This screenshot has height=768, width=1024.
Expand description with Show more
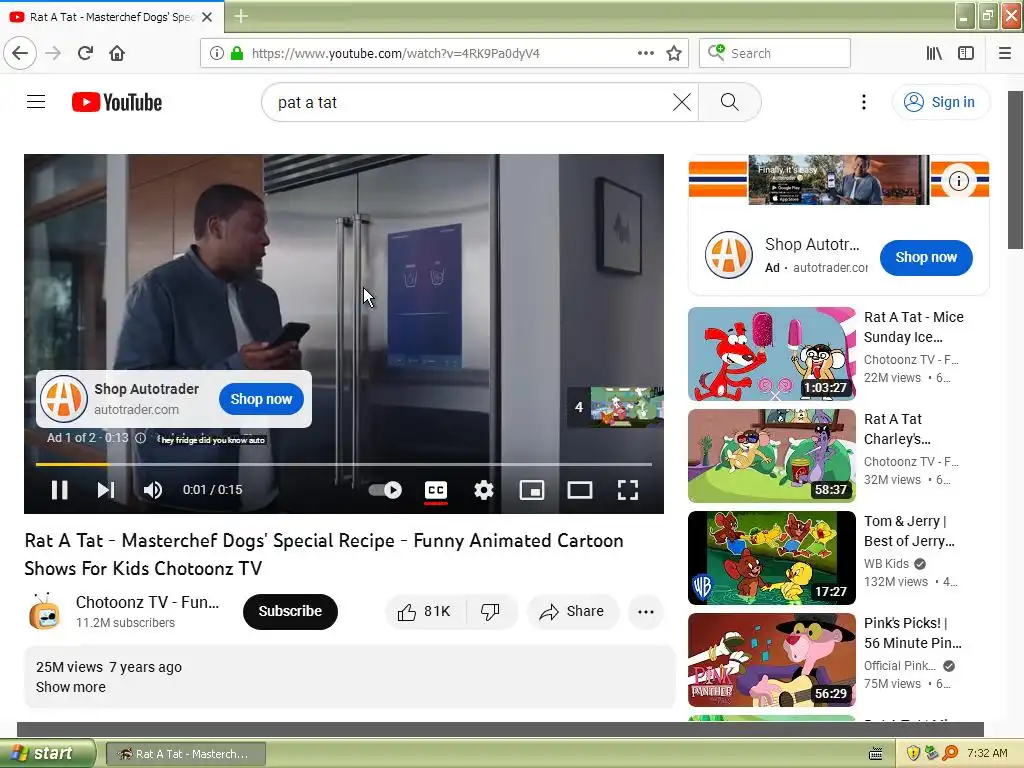[71, 687]
